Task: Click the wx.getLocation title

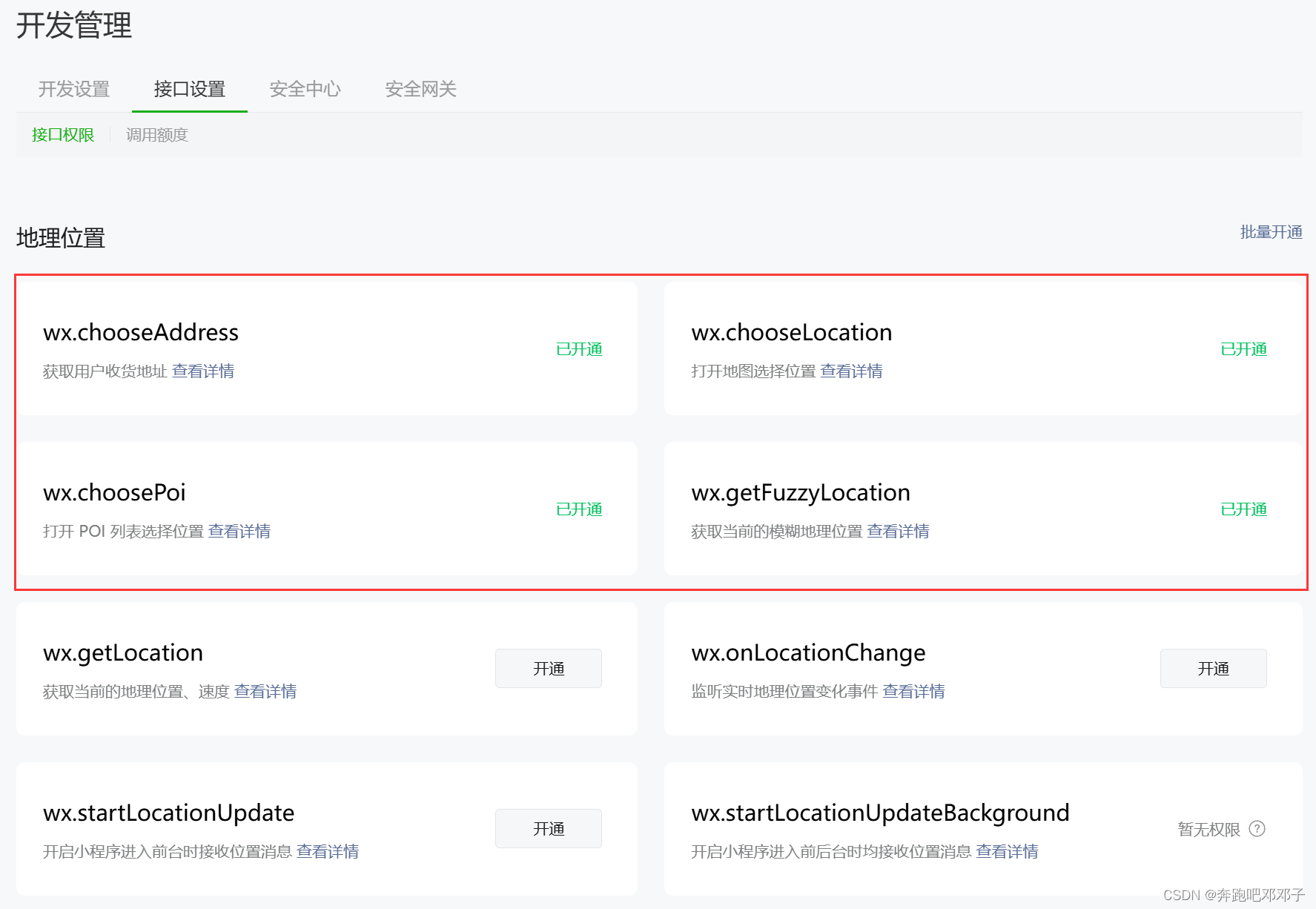Action: pos(123,654)
